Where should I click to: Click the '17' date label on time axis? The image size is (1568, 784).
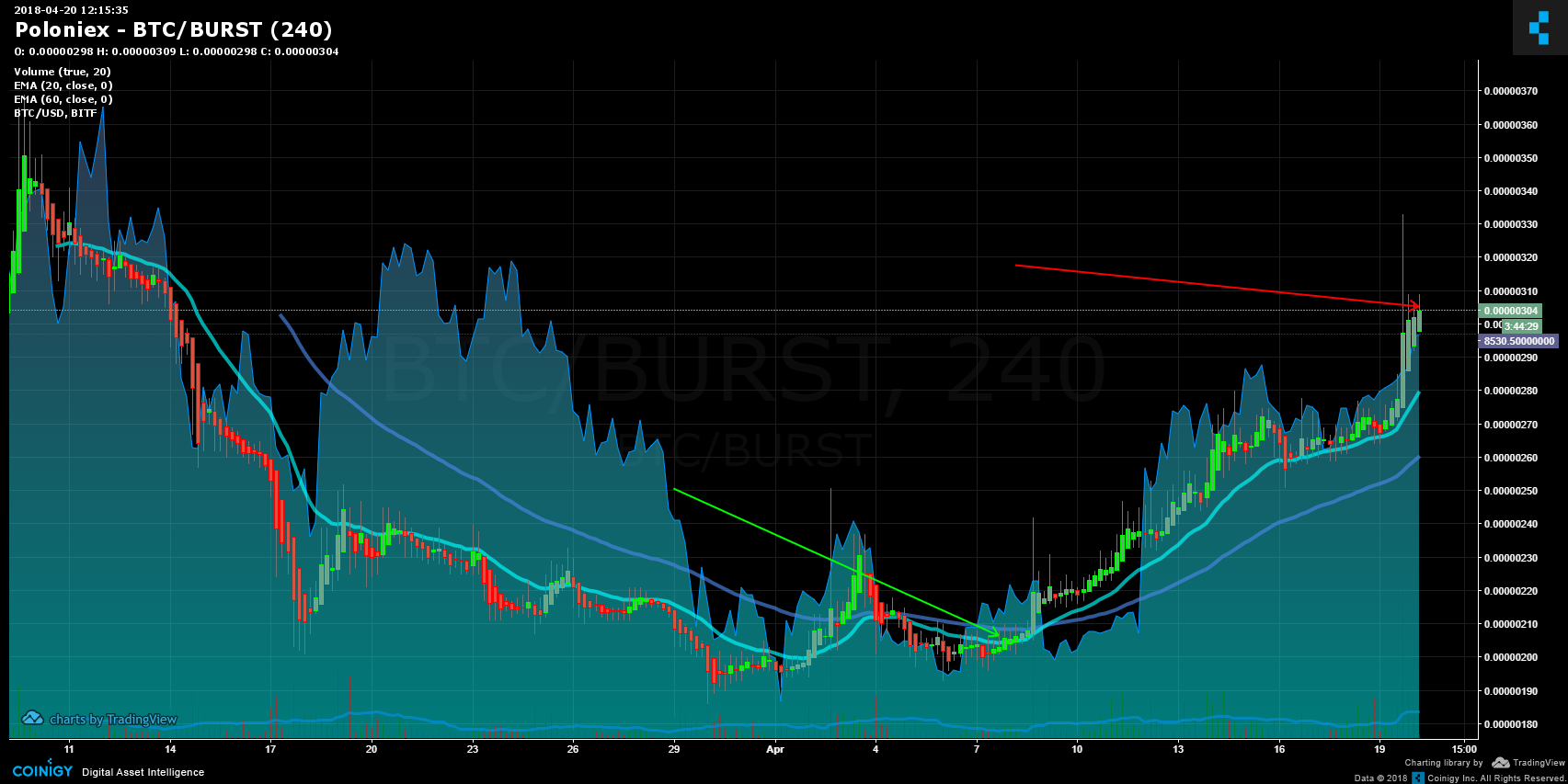pyautogui.click(x=270, y=749)
